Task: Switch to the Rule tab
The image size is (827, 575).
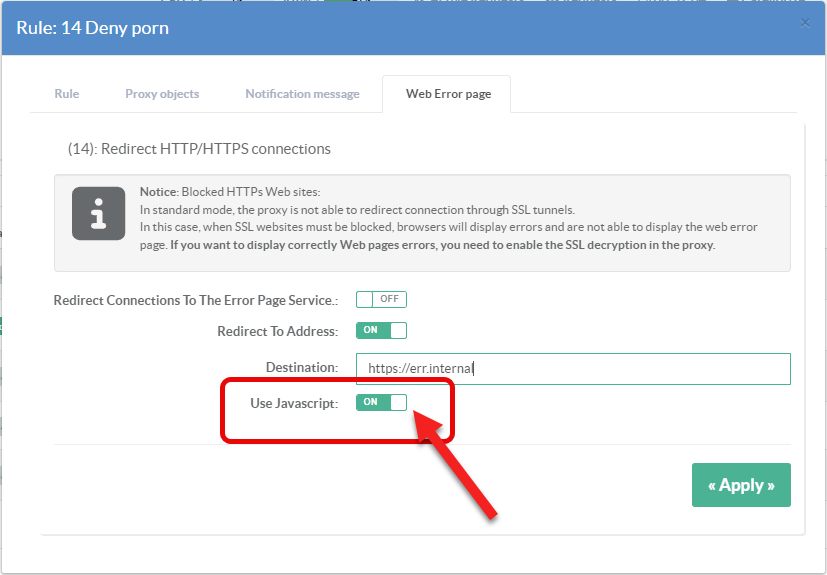Action: click(x=67, y=94)
